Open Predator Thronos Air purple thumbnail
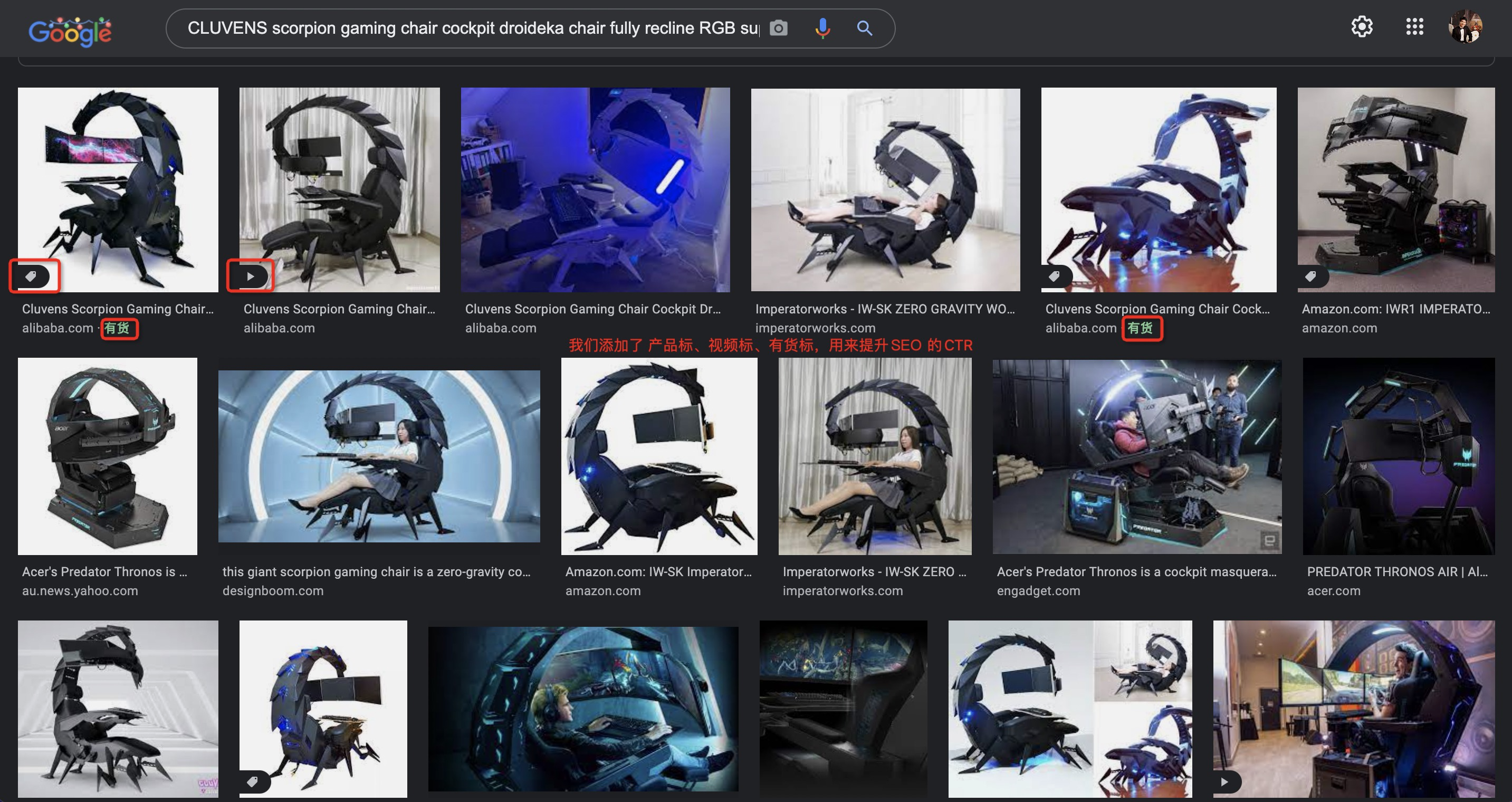The height and width of the screenshot is (802, 1512). click(x=1399, y=456)
